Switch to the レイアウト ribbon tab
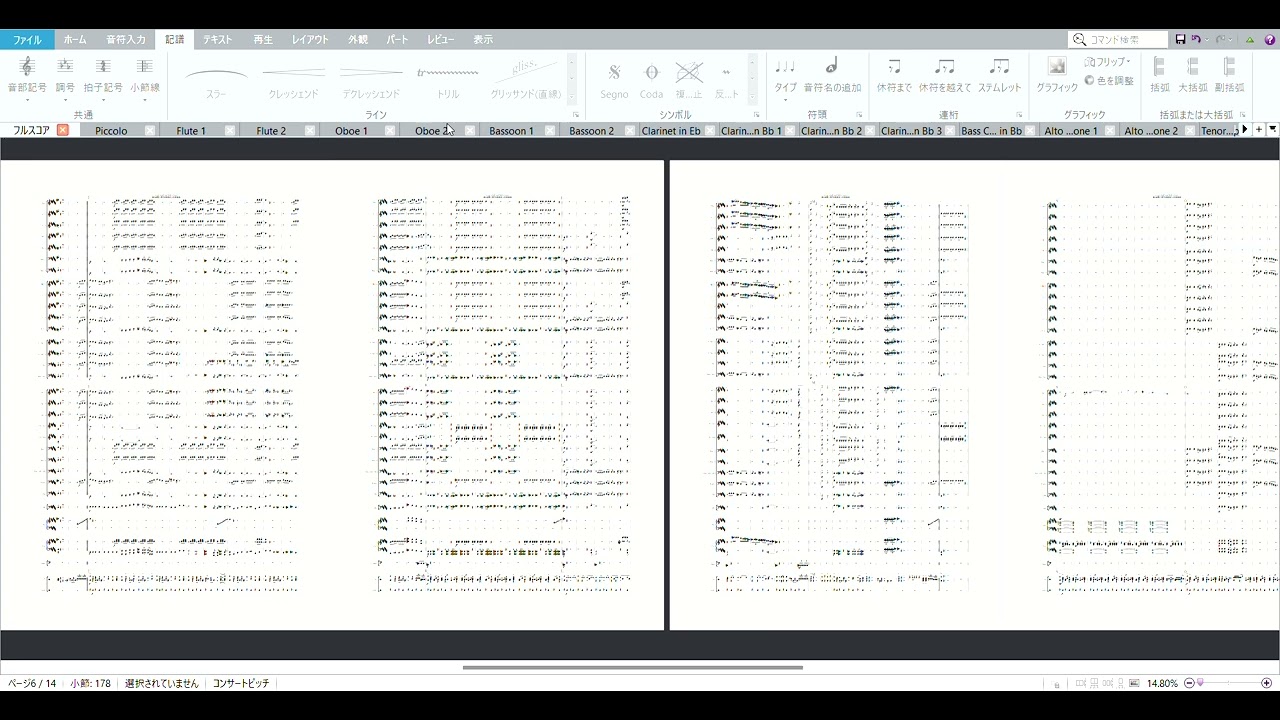1280x720 pixels. pyautogui.click(x=310, y=40)
